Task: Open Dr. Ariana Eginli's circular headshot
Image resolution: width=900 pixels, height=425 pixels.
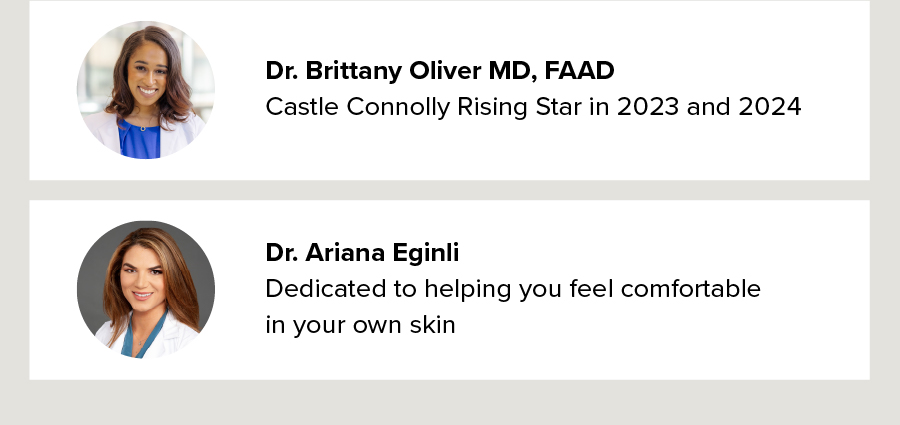Action: 146,289
